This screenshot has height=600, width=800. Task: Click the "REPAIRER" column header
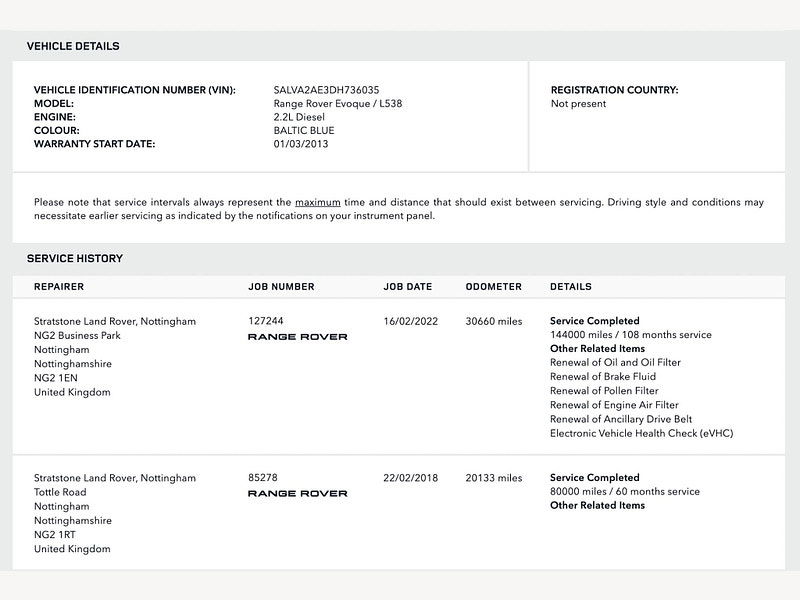click(59, 287)
